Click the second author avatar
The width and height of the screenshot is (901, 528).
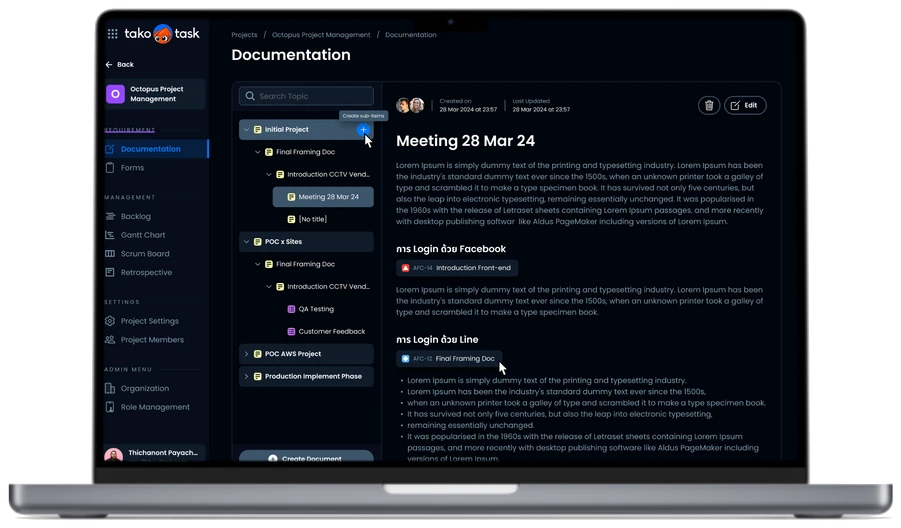417,105
